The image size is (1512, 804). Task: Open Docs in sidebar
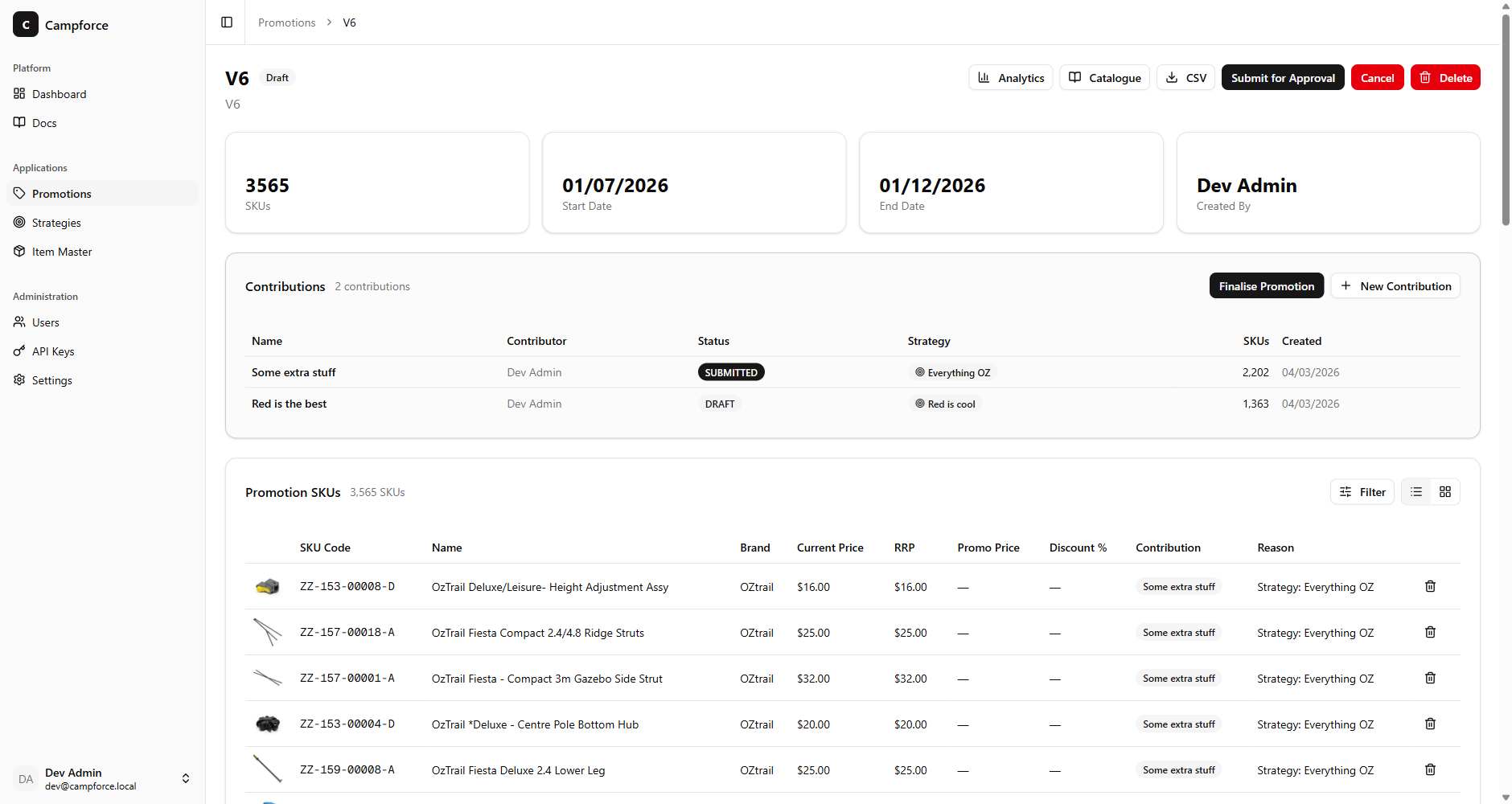pyautogui.click(x=103, y=123)
